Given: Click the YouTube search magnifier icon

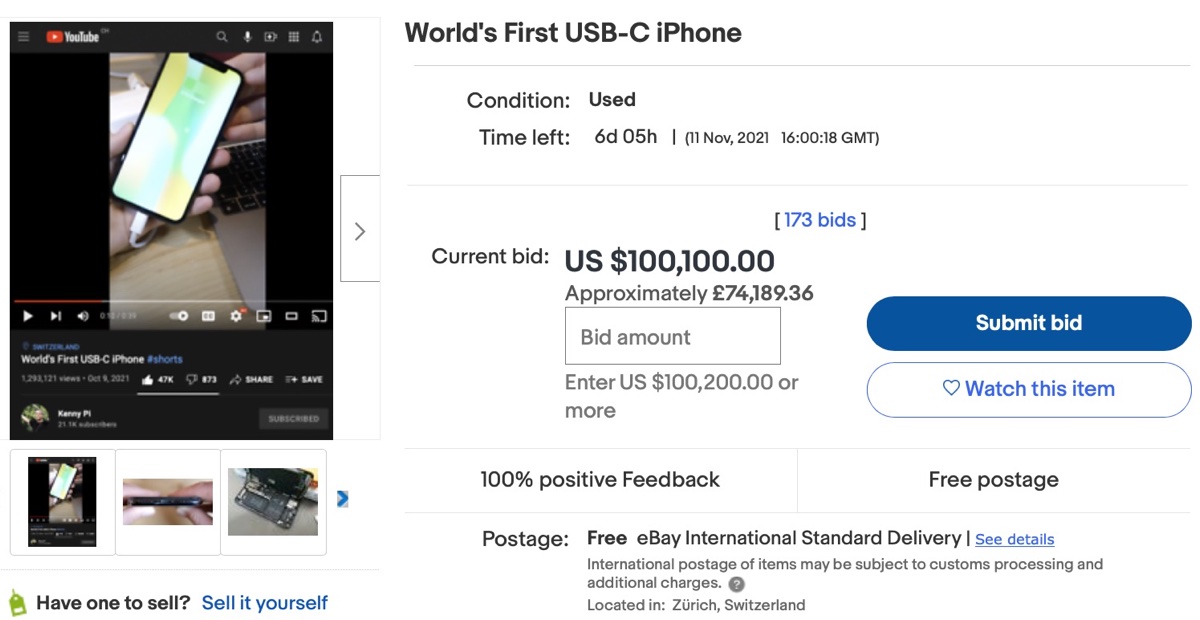Looking at the screenshot, I should (222, 37).
